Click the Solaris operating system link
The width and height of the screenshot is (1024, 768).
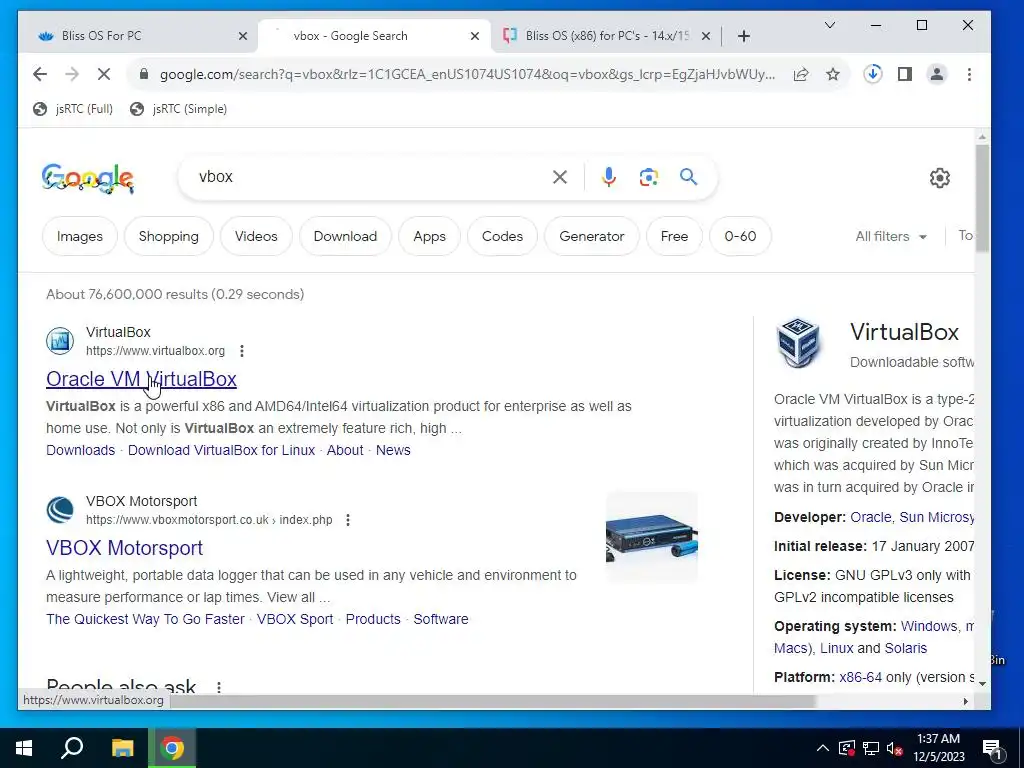tap(906, 648)
